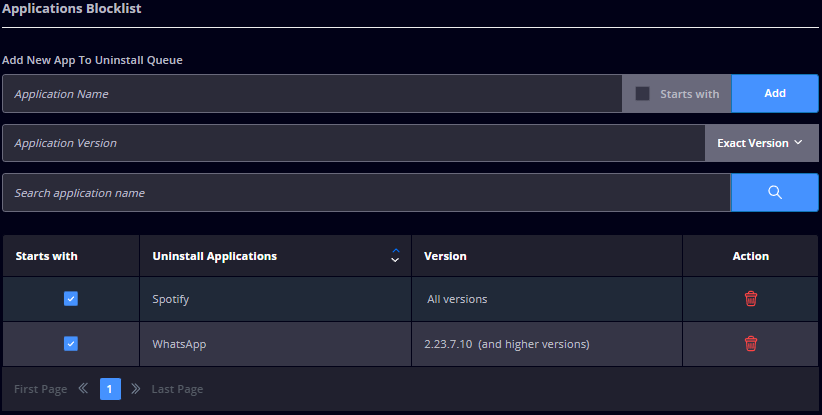This screenshot has height=415, width=822.
Task: Jump to Last Page link
Action: [177, 389]
